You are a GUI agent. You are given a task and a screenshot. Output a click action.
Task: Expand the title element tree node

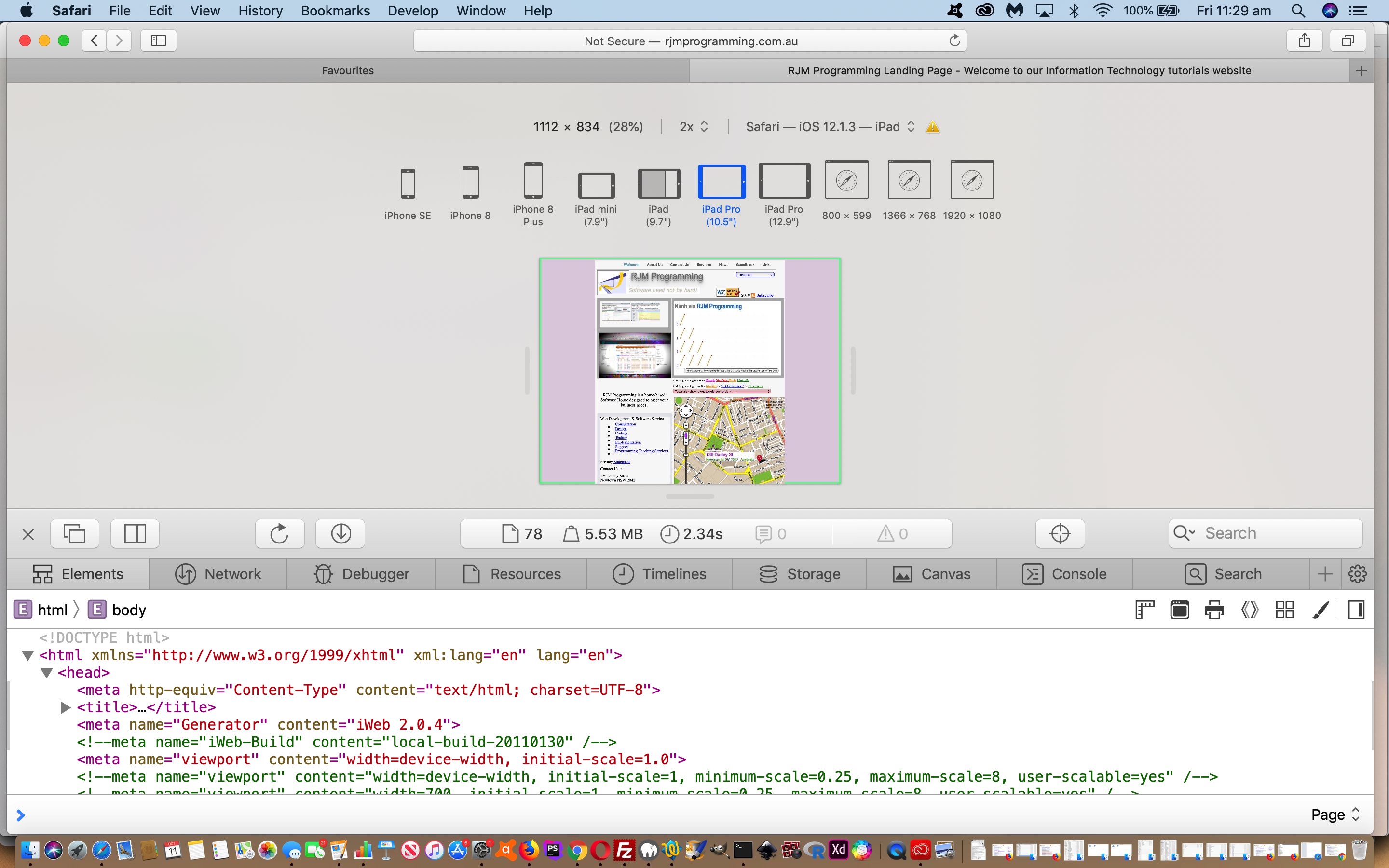tap(64, 707)
